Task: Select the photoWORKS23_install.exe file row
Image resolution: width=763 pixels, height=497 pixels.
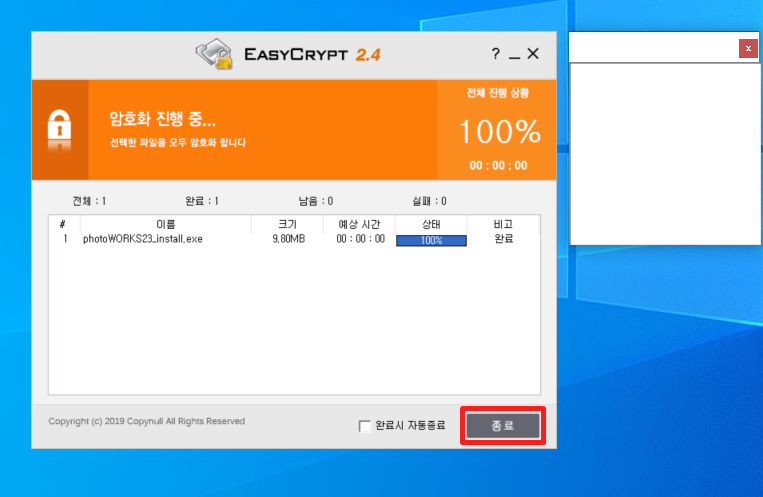Action: tap(294, 239)
